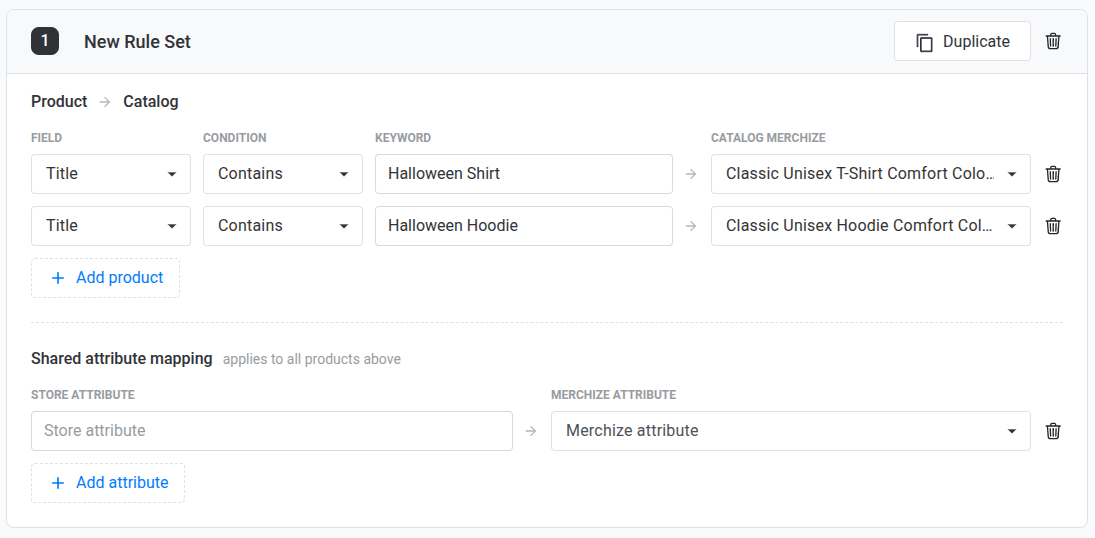Screen dimensions: 1095x538
Task: Click the Halloween Hoodie keyword field
Action: click(524, 226)
